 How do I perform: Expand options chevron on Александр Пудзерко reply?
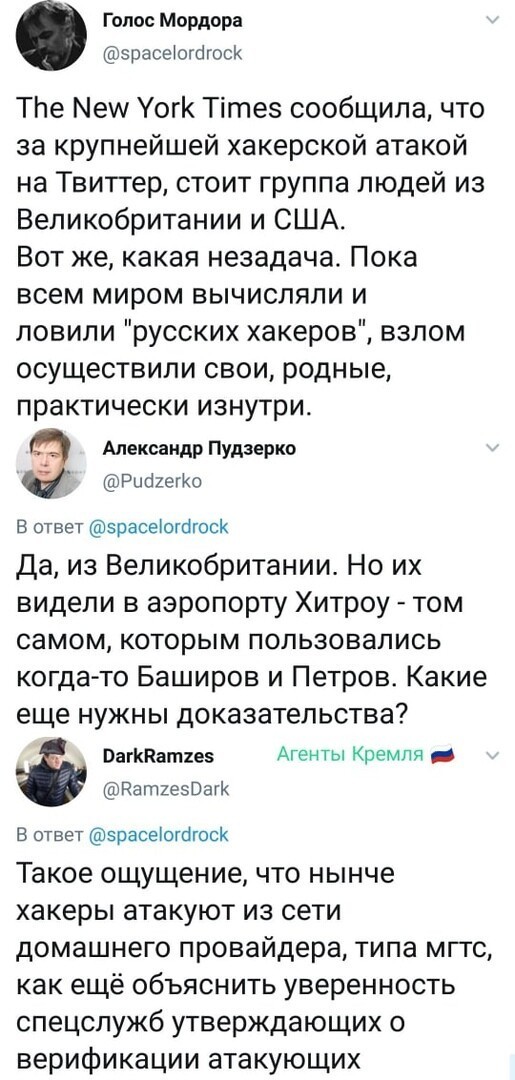pos(492,448)
